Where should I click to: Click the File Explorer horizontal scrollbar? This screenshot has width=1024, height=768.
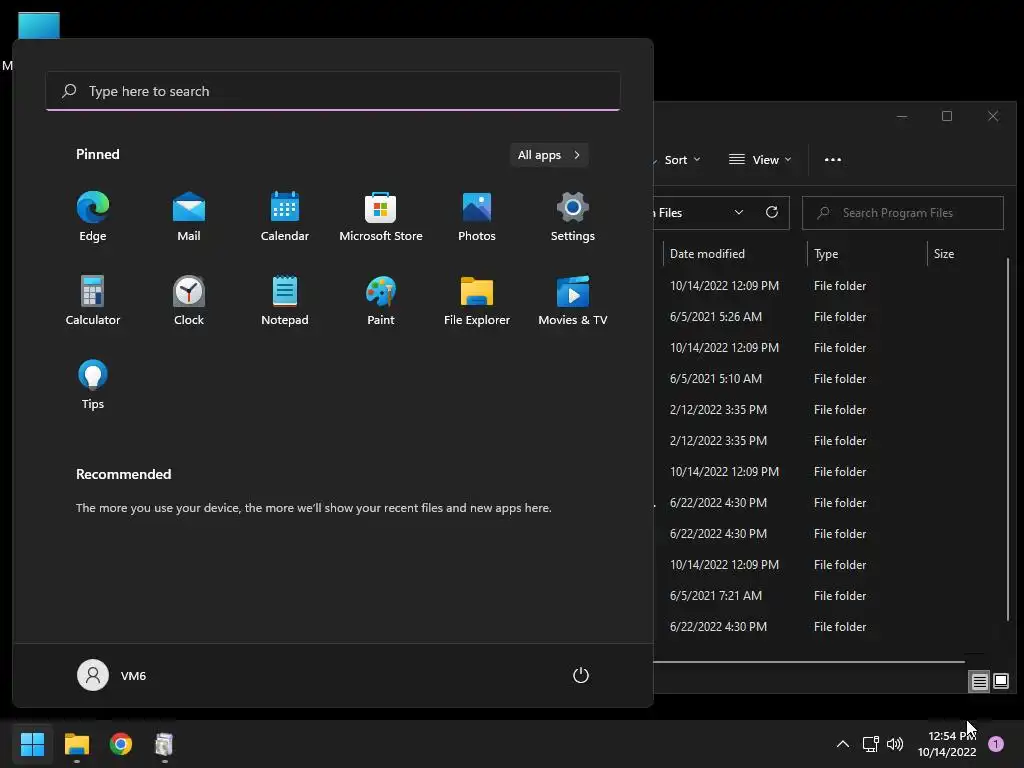tap(809, 662)
